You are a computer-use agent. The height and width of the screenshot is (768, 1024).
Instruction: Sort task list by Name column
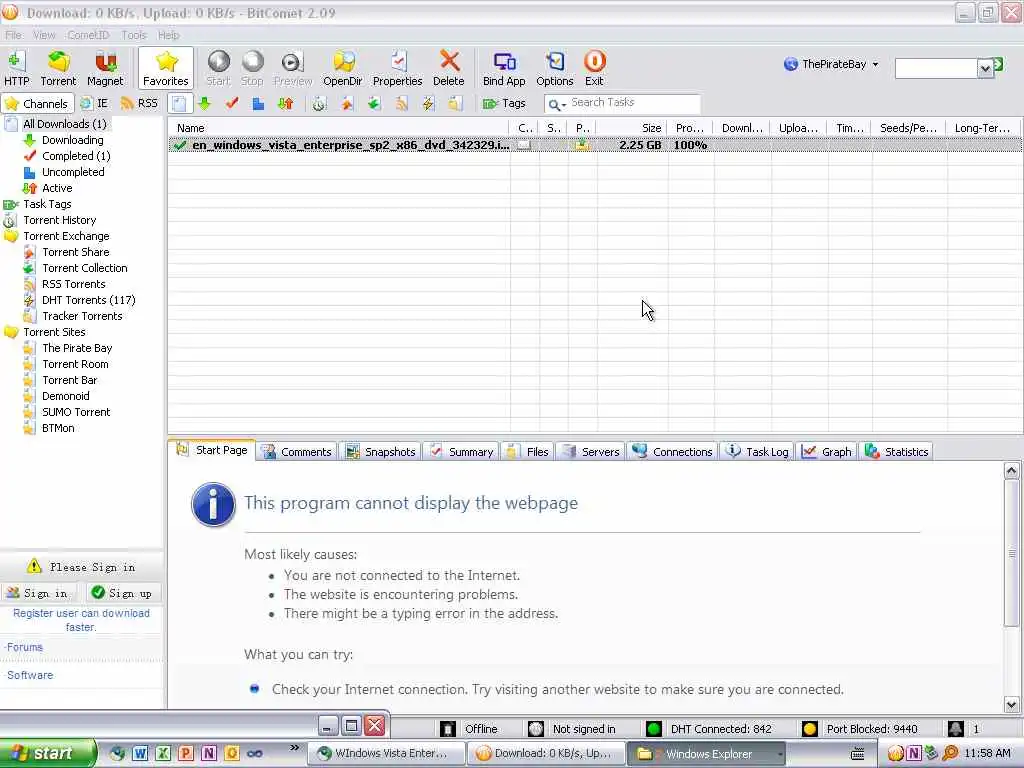[338, 128]
